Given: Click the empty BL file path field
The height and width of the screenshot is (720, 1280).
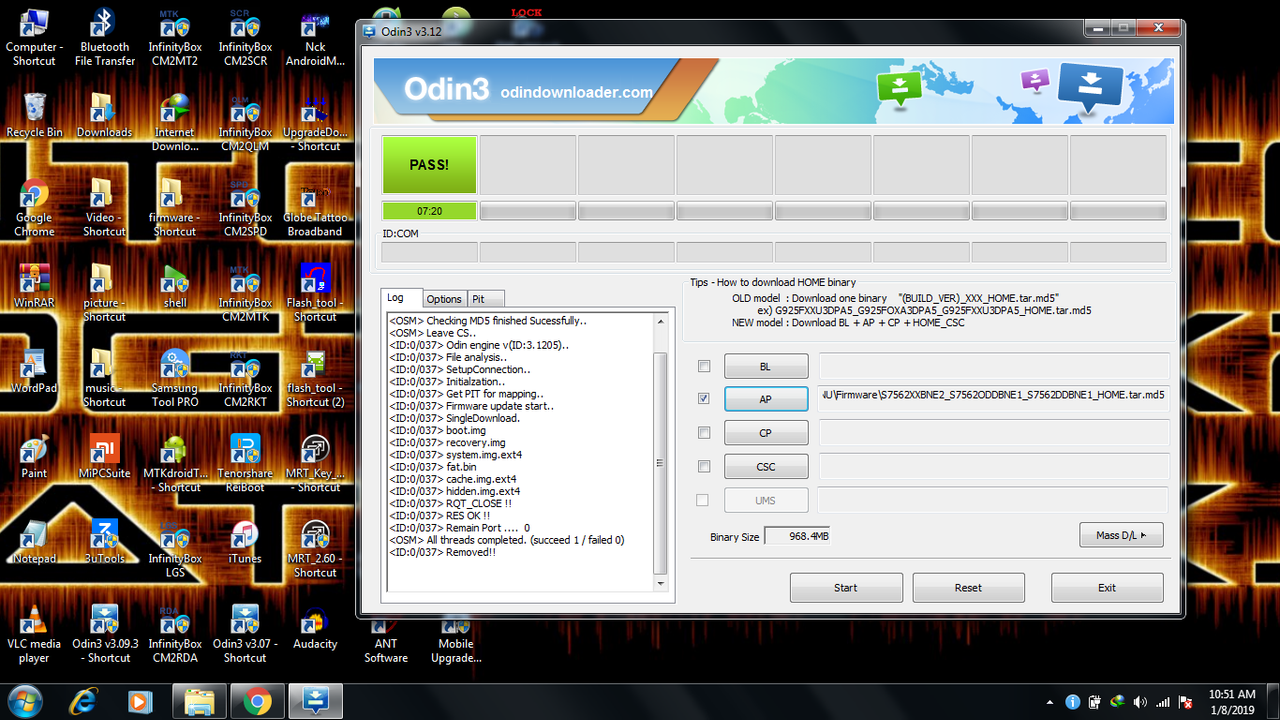Looking at the screenshot, I should 994,365.
